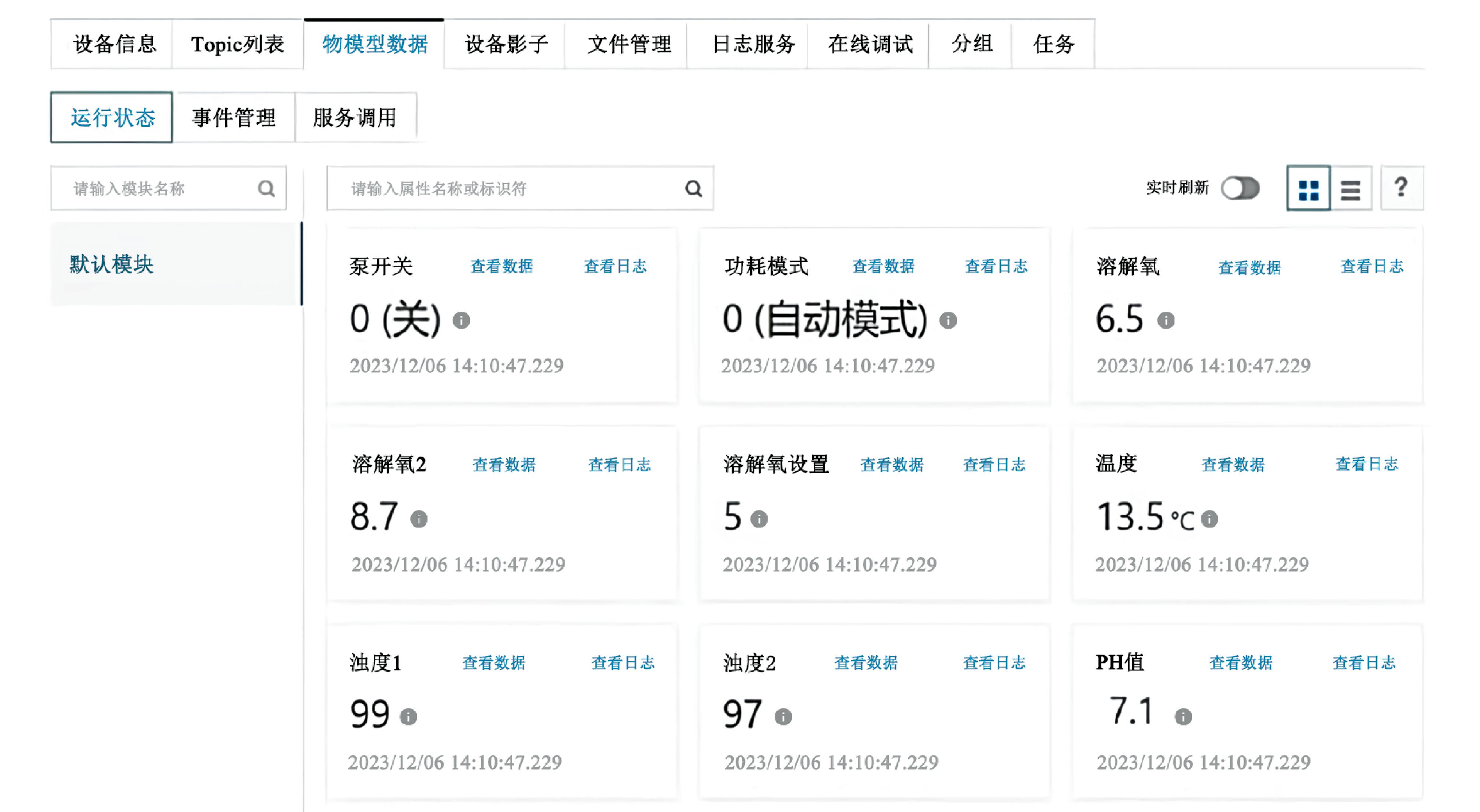Click 查看数据 for 功耗模式

click(x=883, y=266)
